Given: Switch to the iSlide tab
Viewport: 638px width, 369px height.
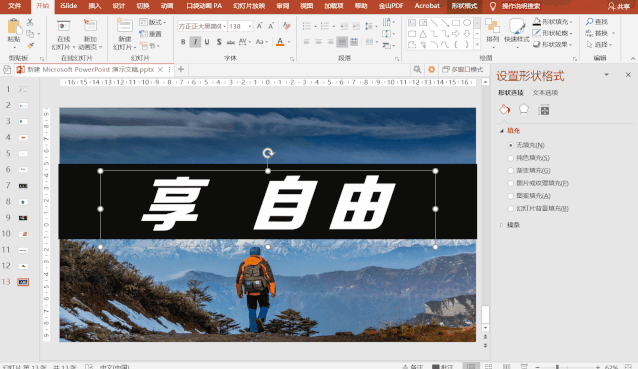Looking at the screenshot, I should pos(68,6).
